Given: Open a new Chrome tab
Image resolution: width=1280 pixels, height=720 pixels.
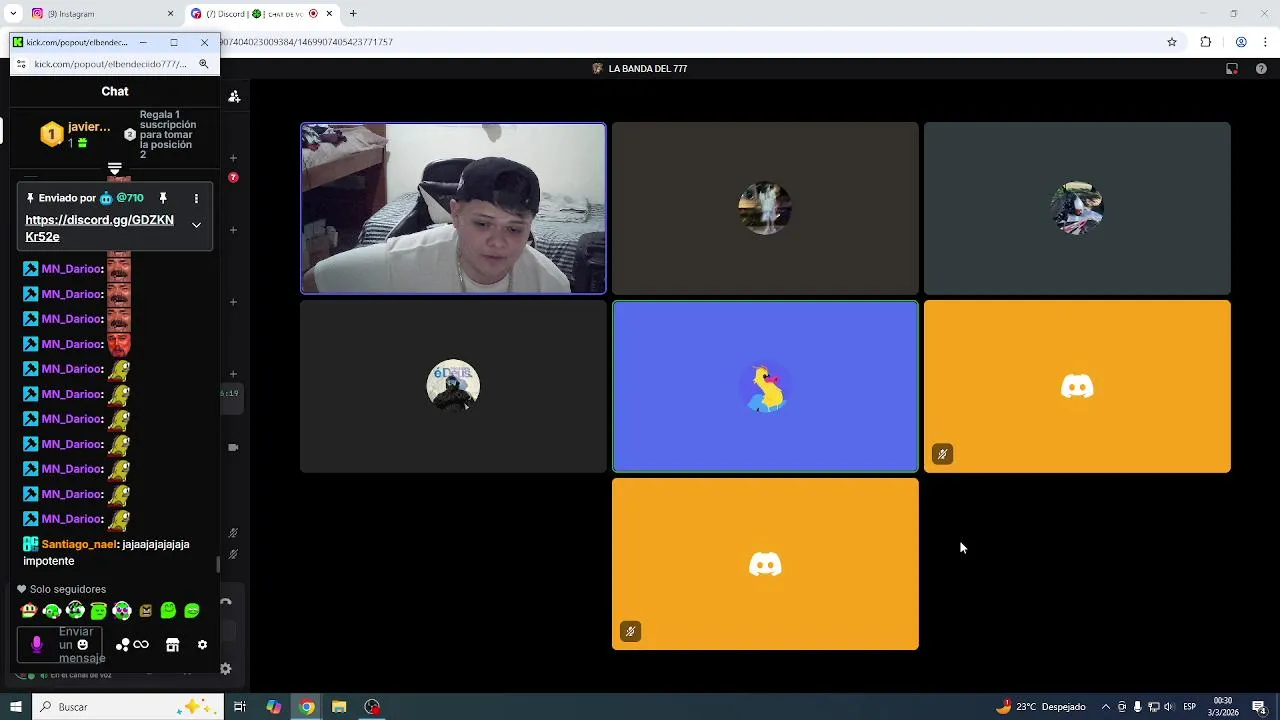Looking at the screenshot, I should coord(353,14).
